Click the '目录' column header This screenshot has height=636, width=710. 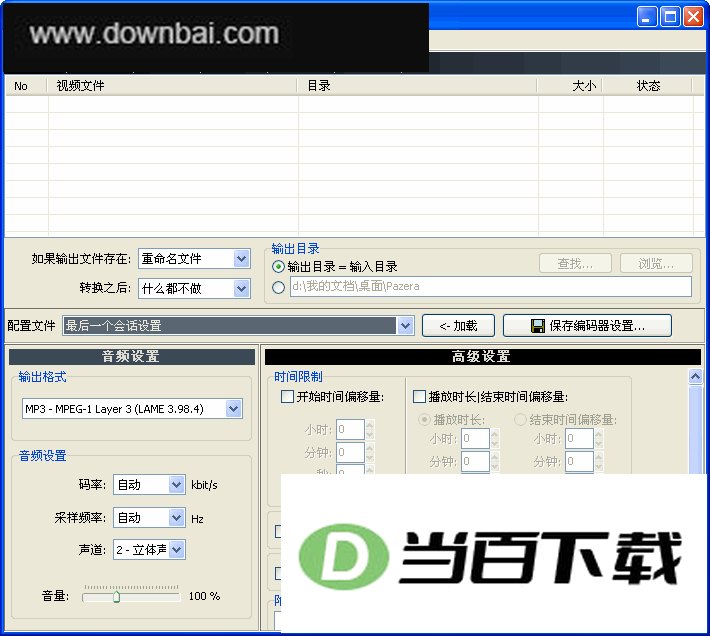[x=417, y=86]
